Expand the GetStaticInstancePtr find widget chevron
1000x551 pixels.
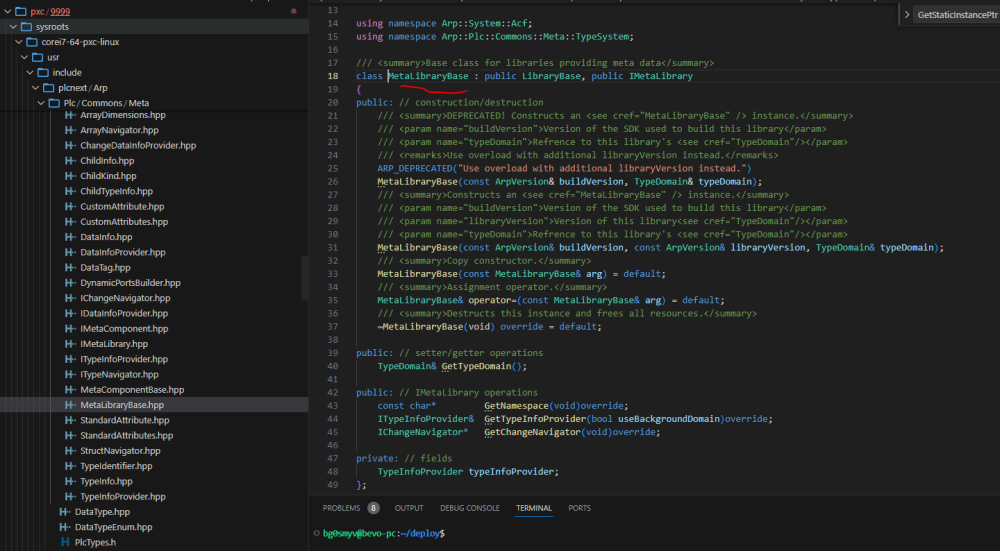click(906, 15)
